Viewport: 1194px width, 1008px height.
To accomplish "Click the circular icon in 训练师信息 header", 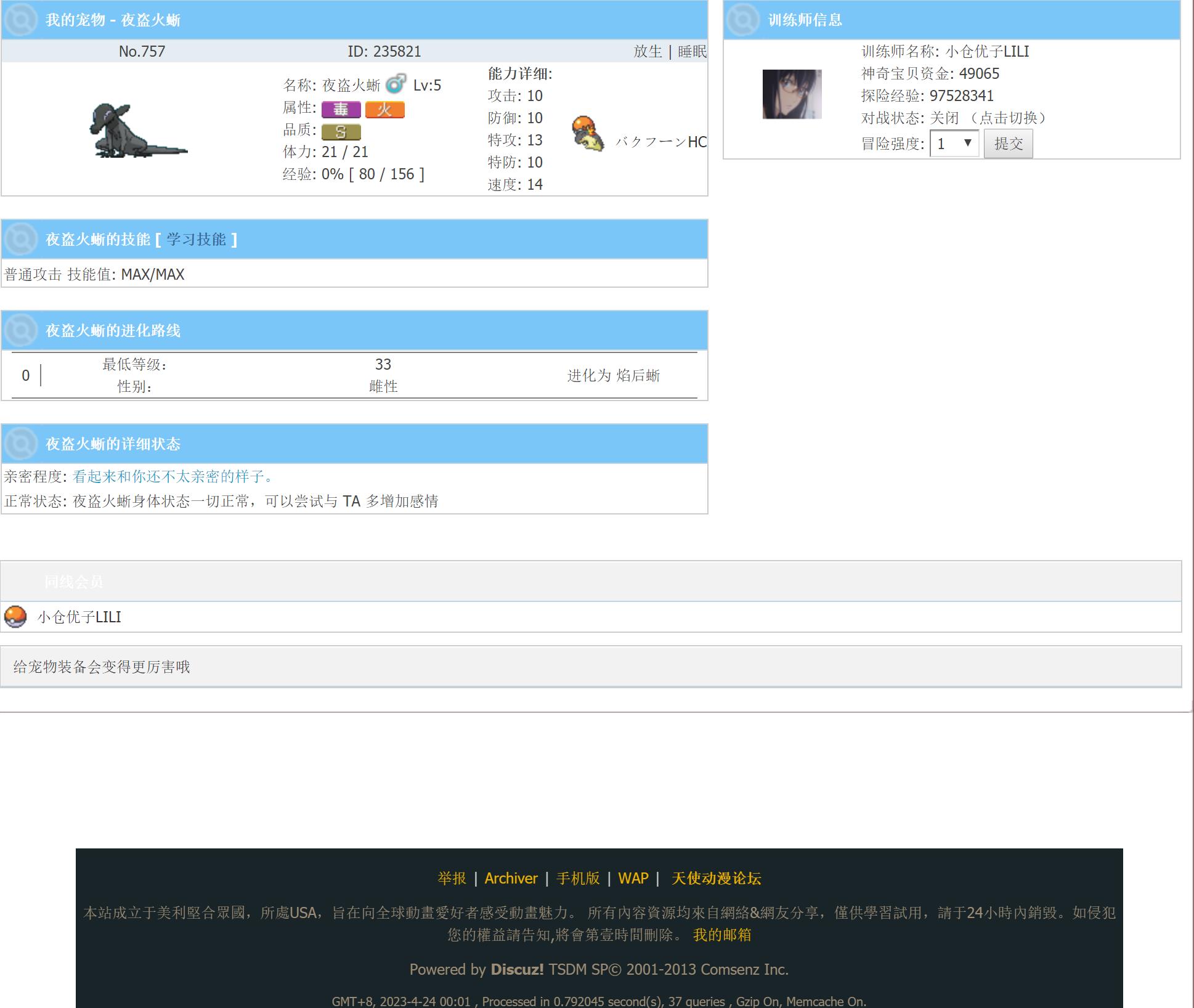I will (x=742, y=20).
